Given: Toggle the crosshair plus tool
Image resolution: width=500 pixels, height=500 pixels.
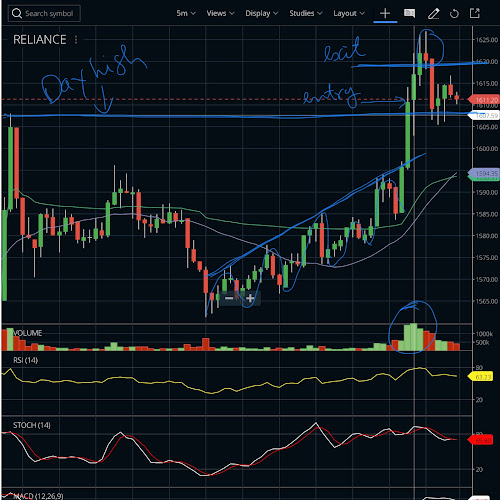Looking at the screenshot, I should tap(385, 13).
